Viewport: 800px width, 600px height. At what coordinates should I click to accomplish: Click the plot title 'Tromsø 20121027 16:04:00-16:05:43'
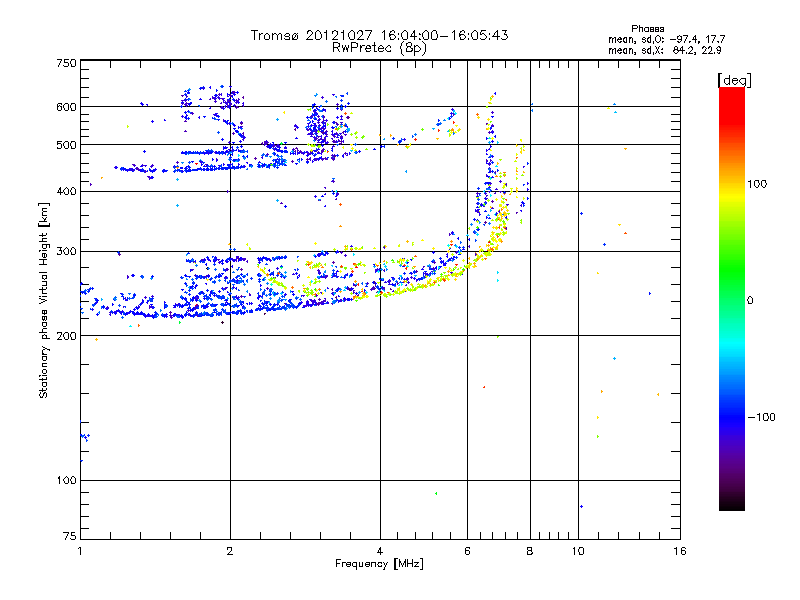[379, 35]
